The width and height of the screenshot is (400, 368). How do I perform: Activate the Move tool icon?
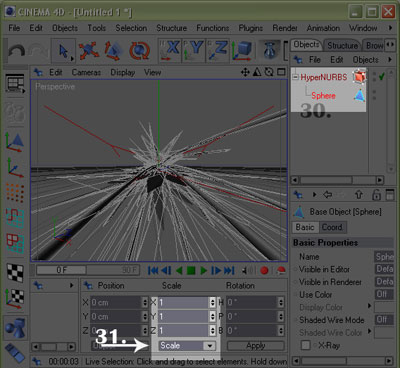[89, 51]
